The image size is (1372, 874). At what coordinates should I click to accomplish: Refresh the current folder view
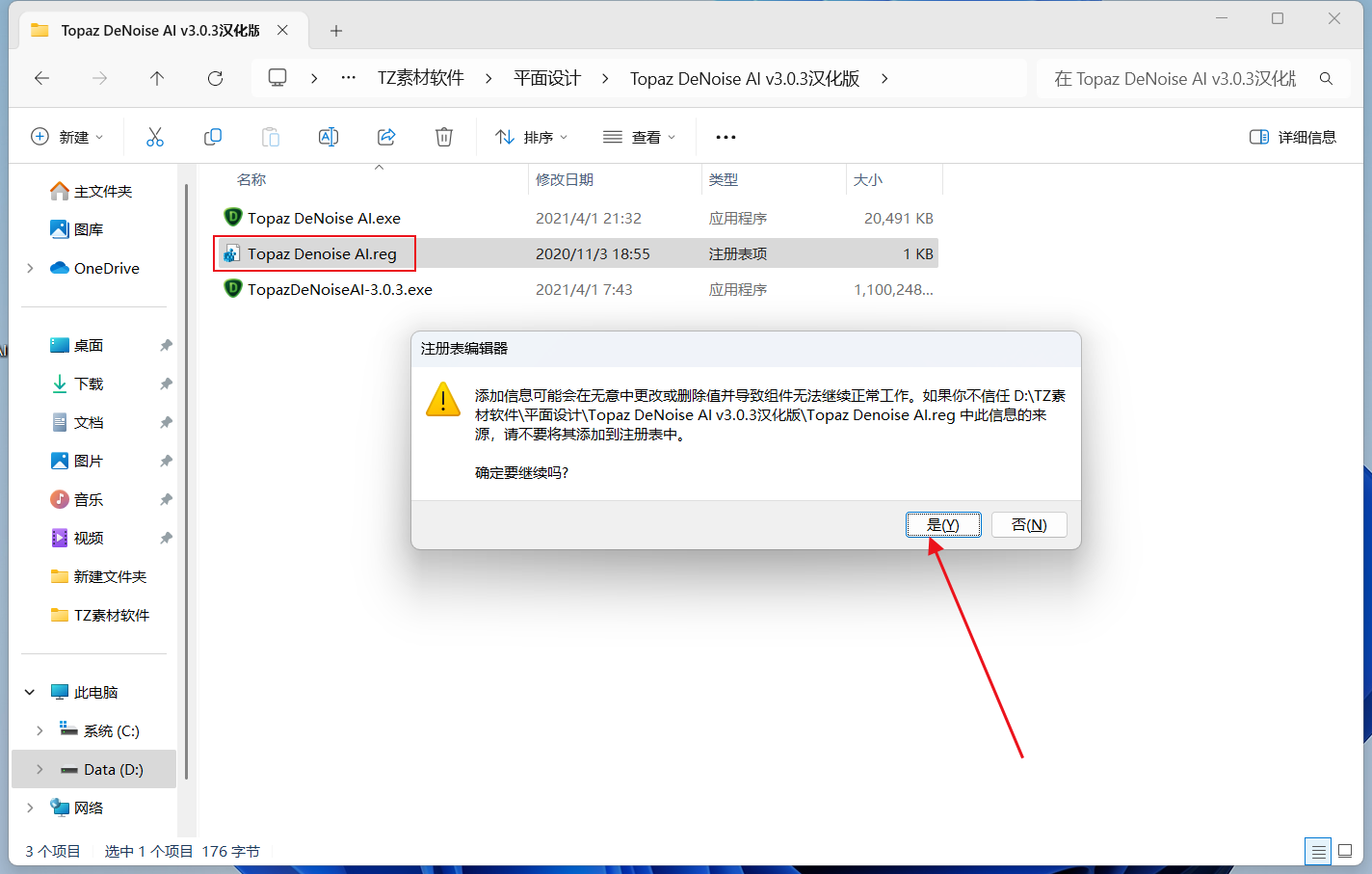(215, 78)
